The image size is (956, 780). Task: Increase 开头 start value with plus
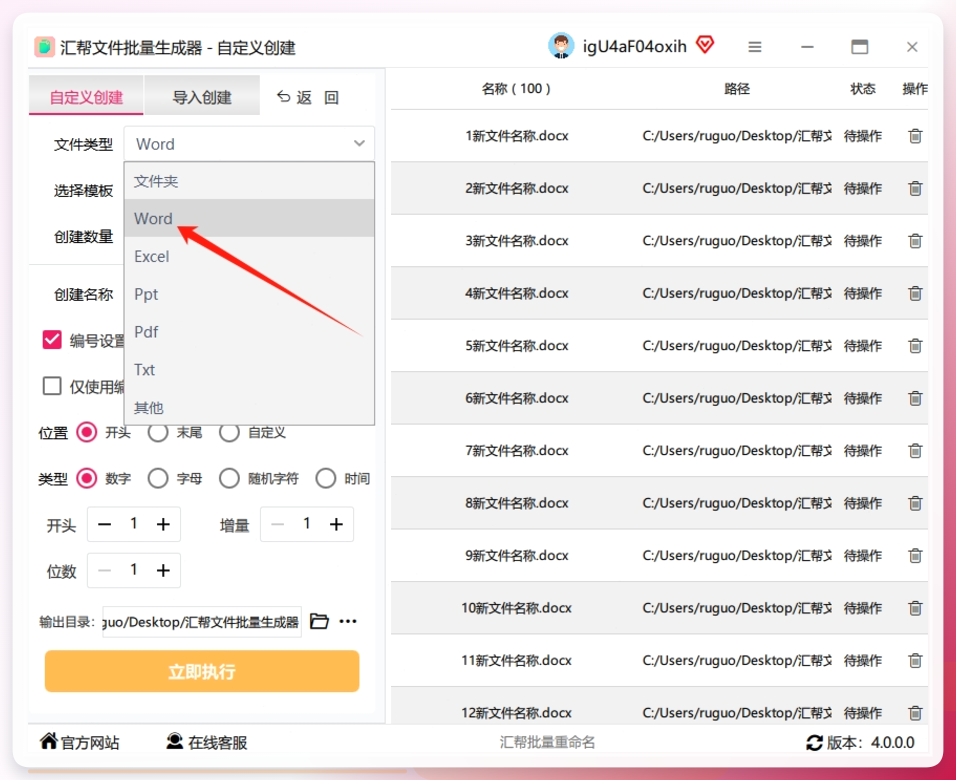click(x=163, y=524)
